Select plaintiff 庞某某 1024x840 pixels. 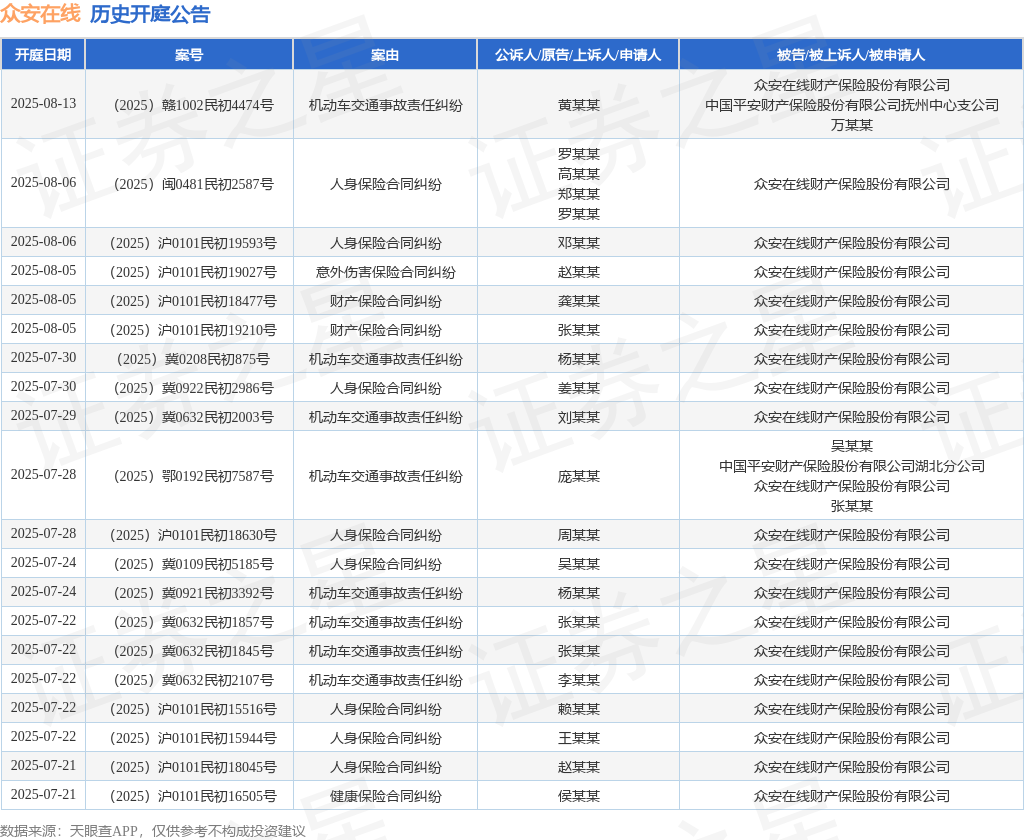click(x=579, y=476)
